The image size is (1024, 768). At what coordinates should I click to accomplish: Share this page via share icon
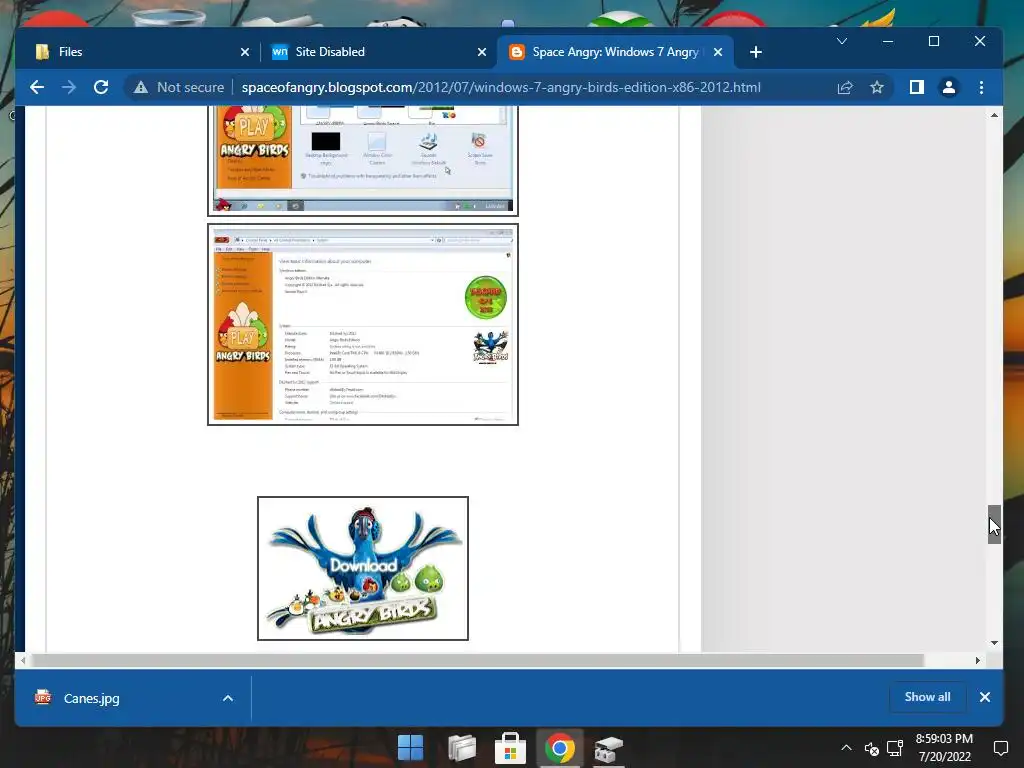coord(845,87)
